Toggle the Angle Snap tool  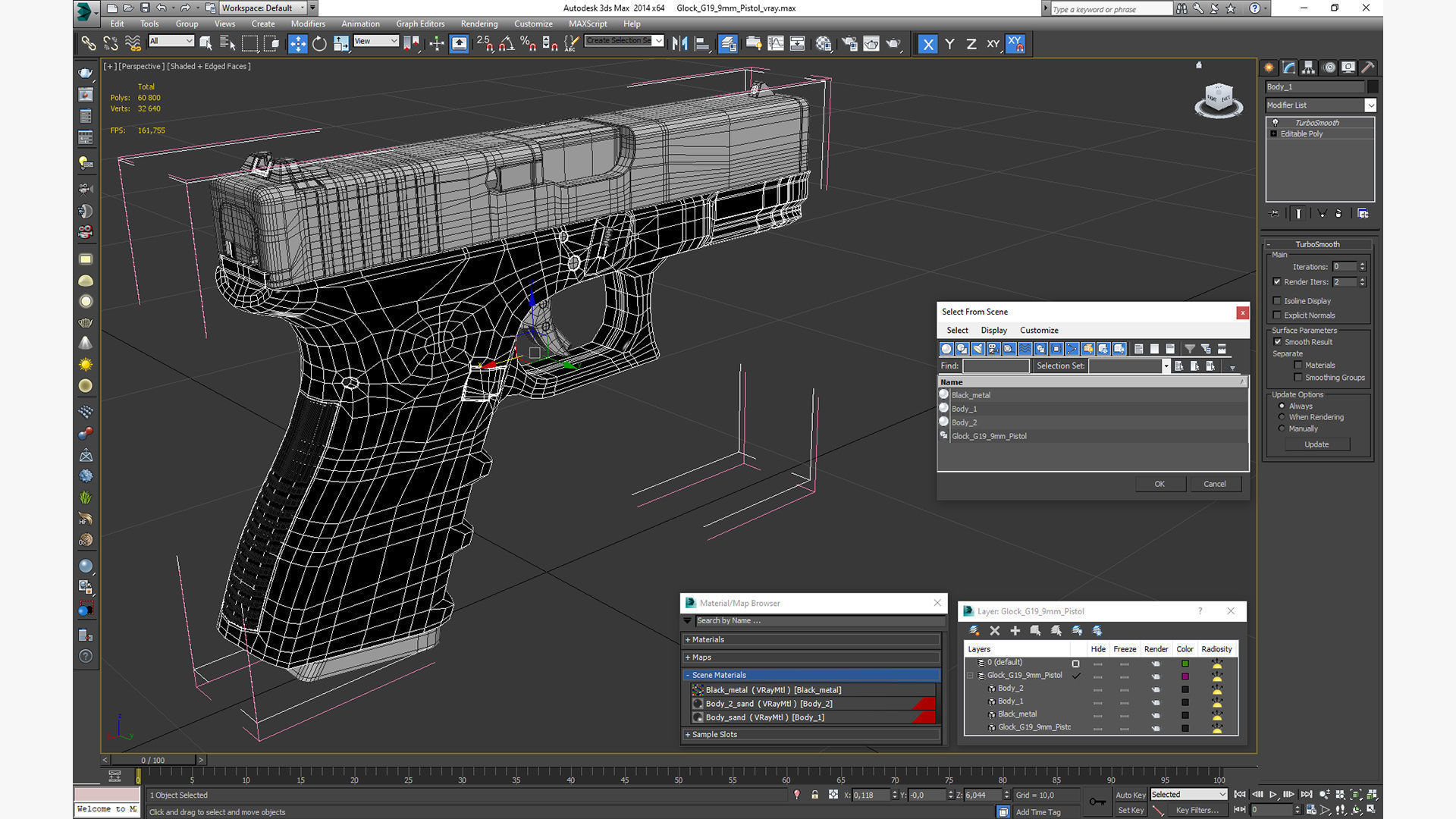tap(506, 44)
